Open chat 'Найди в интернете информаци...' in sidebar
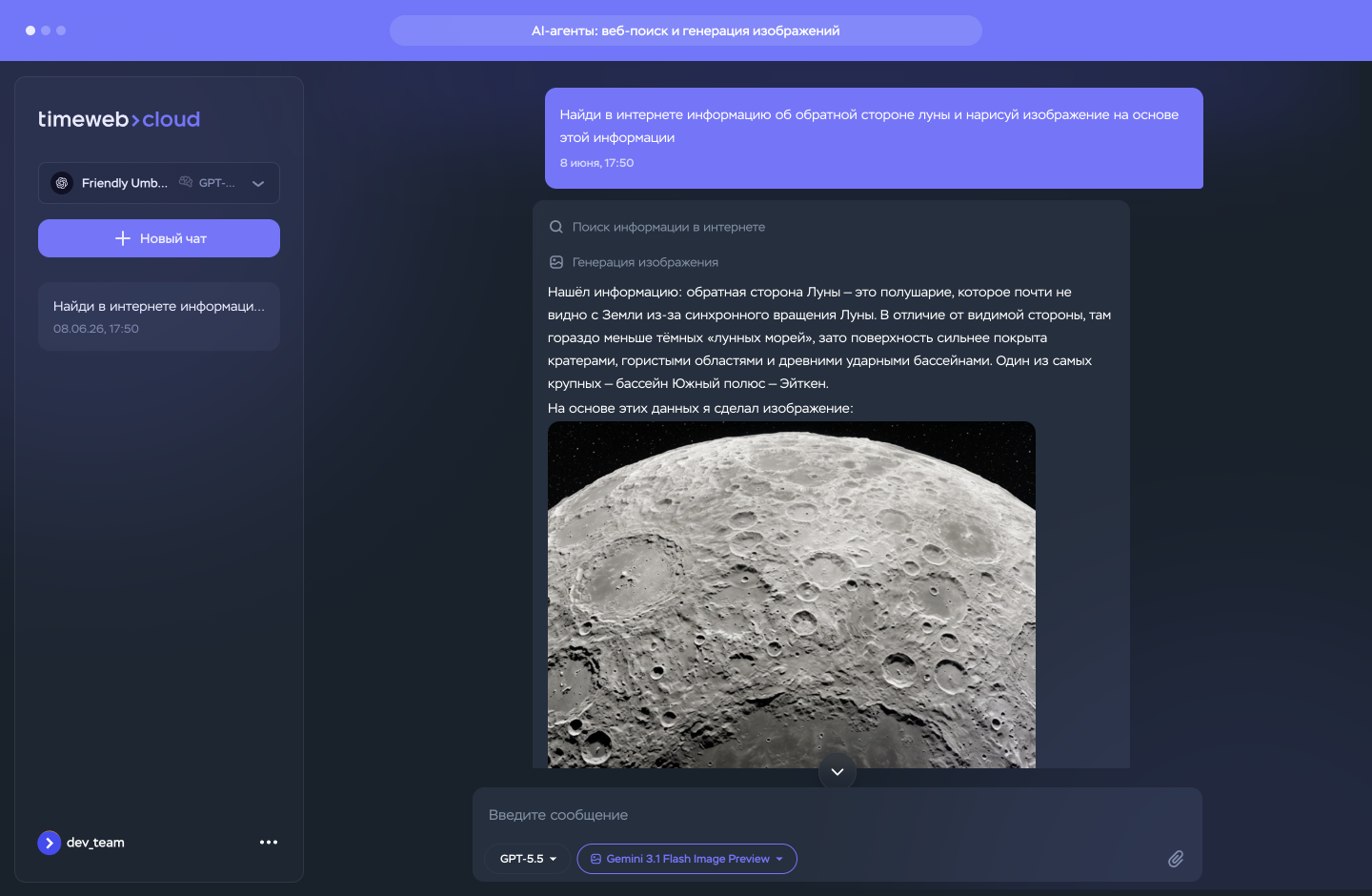This screenshot has width=1372, height=896. pyautogui.click(x=159, y=316)
